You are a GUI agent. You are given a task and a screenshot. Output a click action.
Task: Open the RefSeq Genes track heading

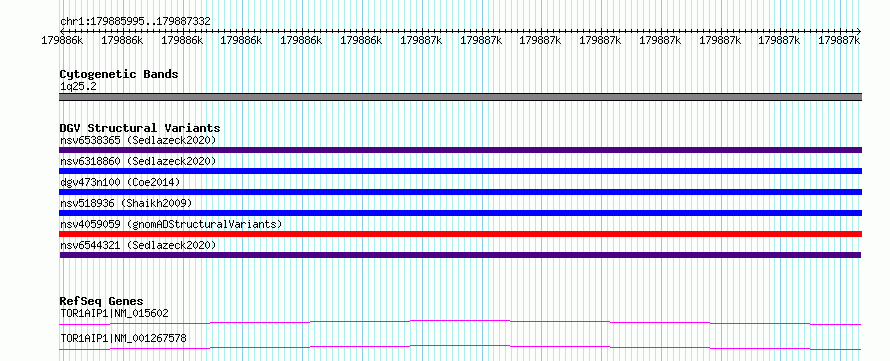(x=101, y=301)
